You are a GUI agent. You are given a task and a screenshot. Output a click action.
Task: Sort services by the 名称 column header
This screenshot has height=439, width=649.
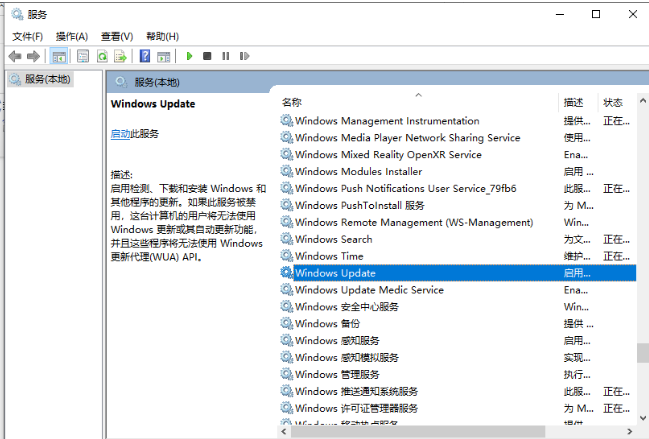point(292,102)
